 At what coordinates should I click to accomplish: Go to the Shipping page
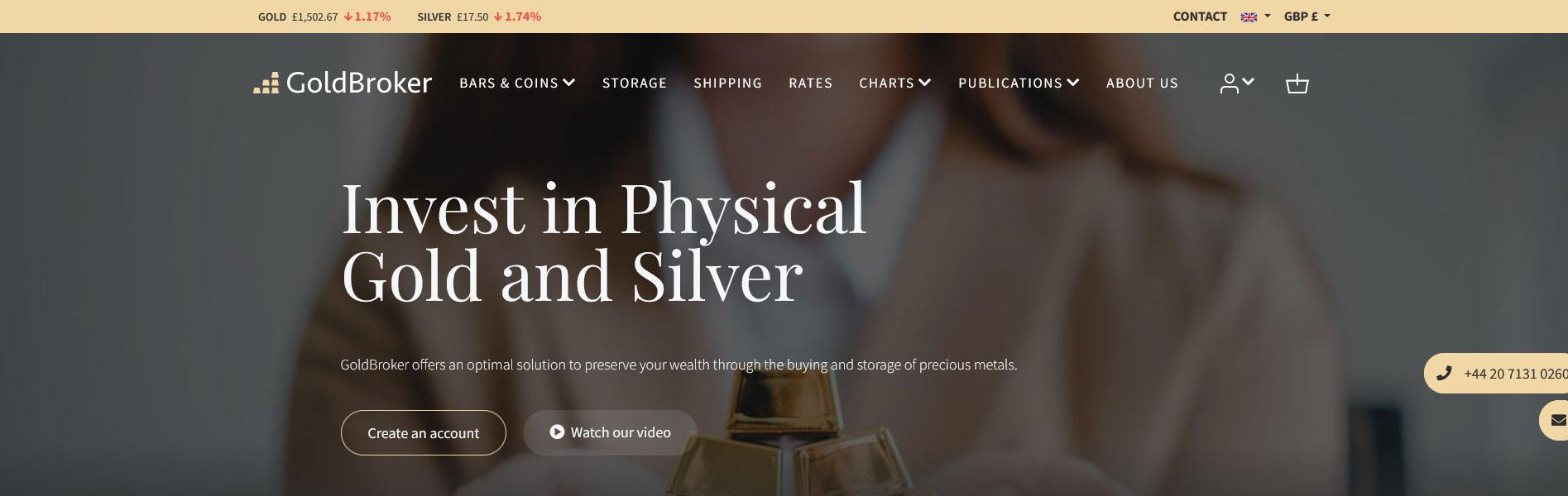(727, 83)
